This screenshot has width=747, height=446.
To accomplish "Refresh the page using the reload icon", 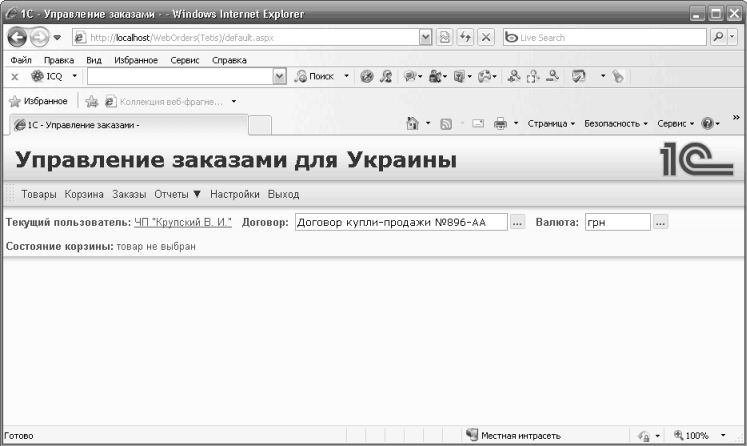I will click(465, 37).
